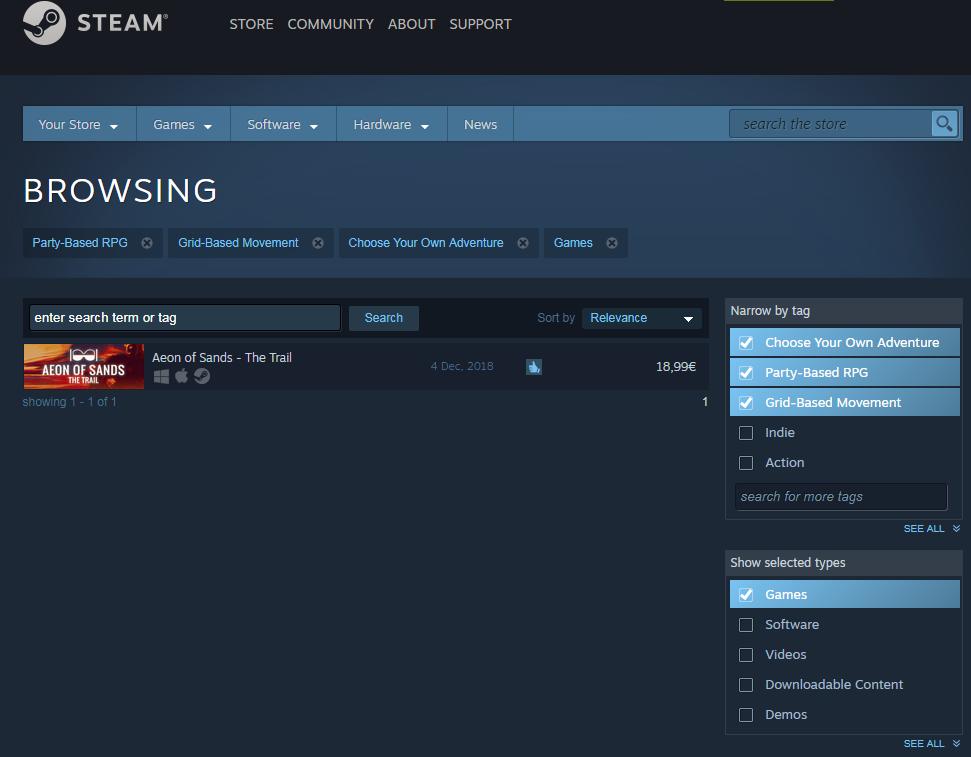Click the search for more tags field
The image size is (971, 757).
tap(841, 497)
